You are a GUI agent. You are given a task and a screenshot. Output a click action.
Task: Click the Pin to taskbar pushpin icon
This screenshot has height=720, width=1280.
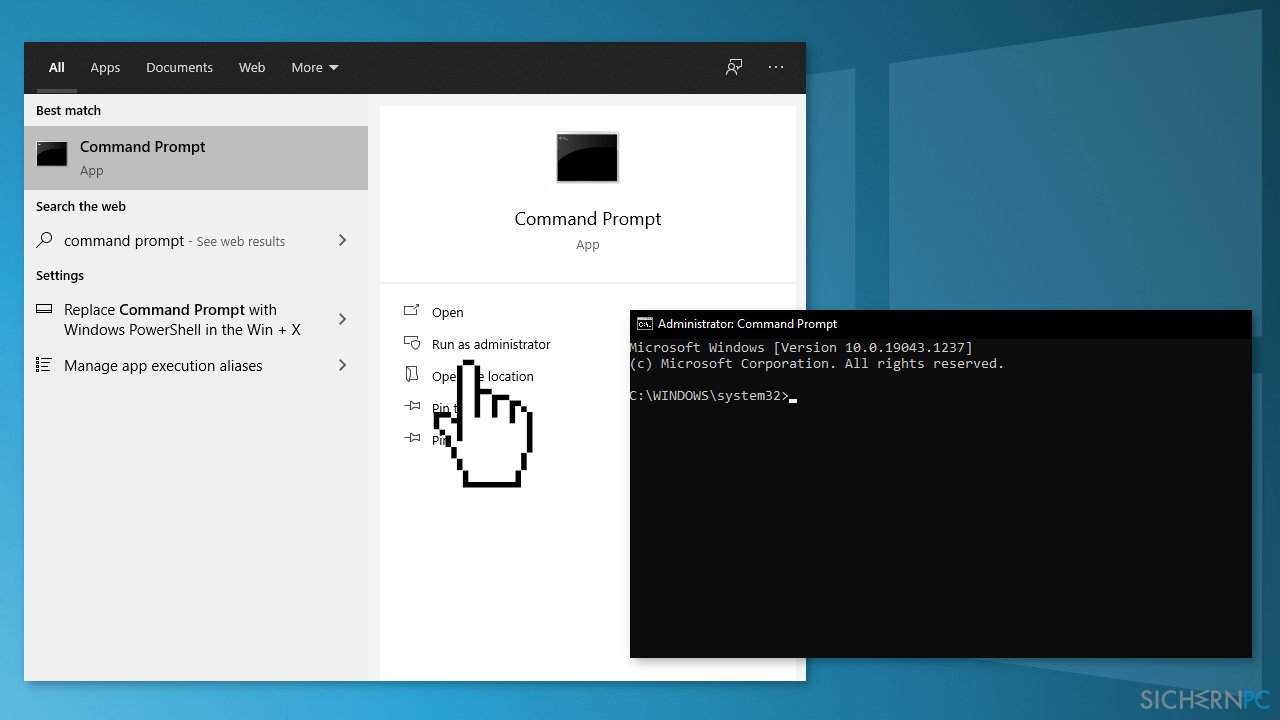pos(411,438)
